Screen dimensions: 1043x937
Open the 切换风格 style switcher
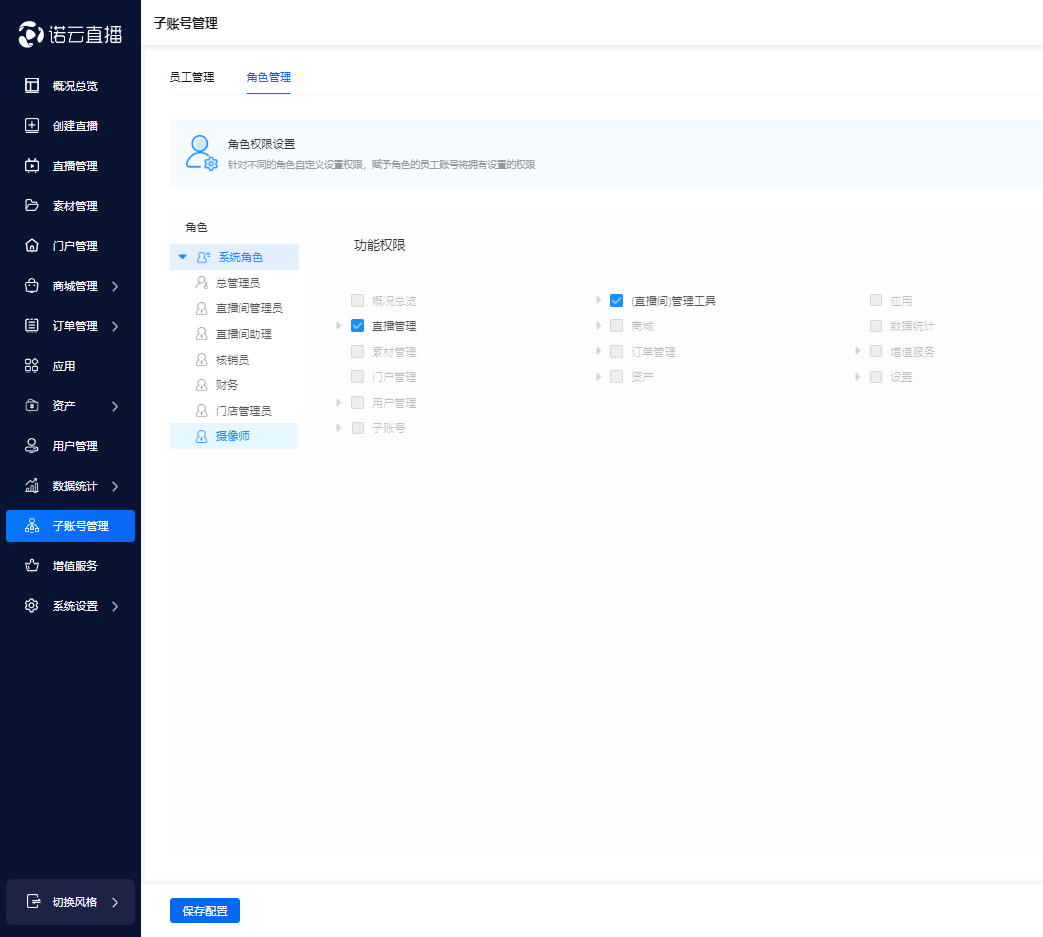pos(70,902)
